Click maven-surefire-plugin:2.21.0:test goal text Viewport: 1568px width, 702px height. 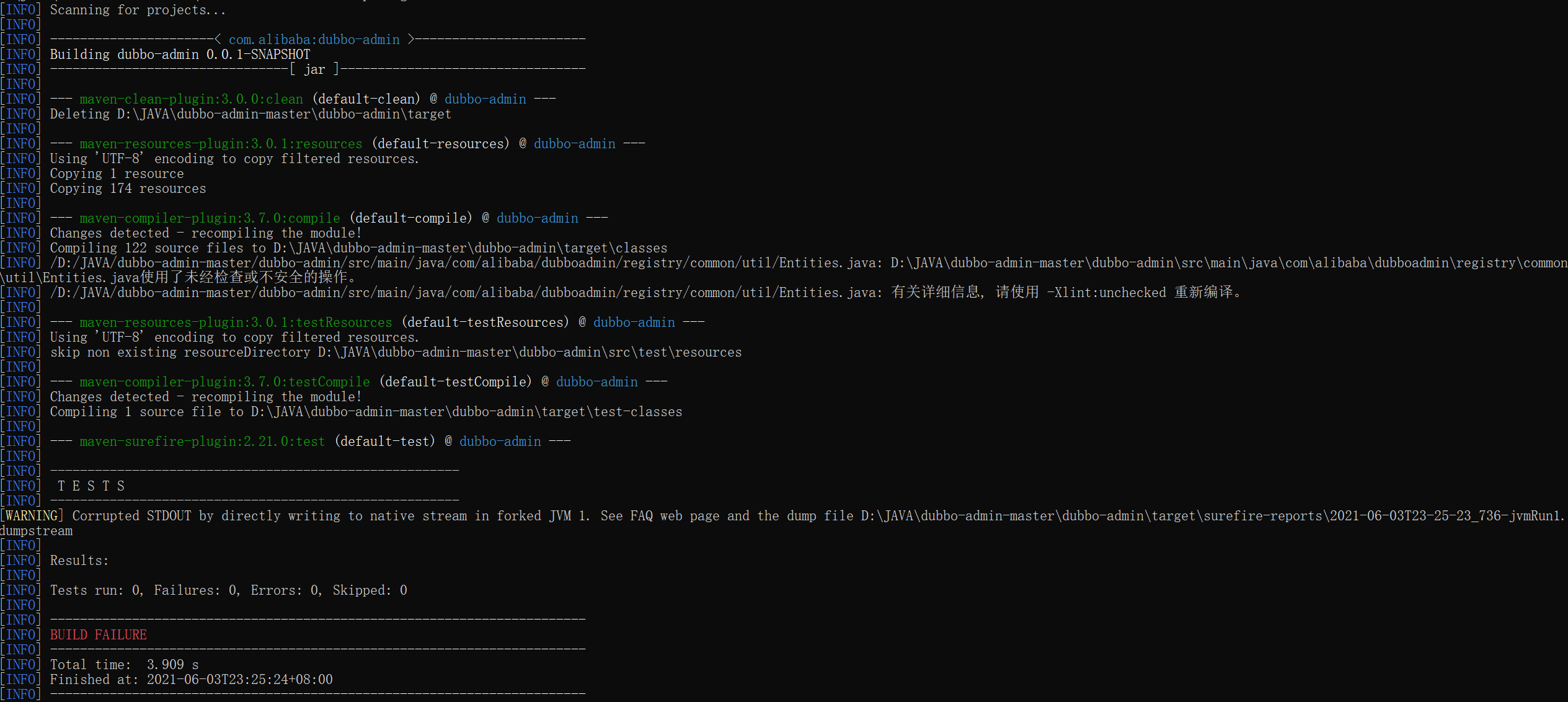[202, 442]
